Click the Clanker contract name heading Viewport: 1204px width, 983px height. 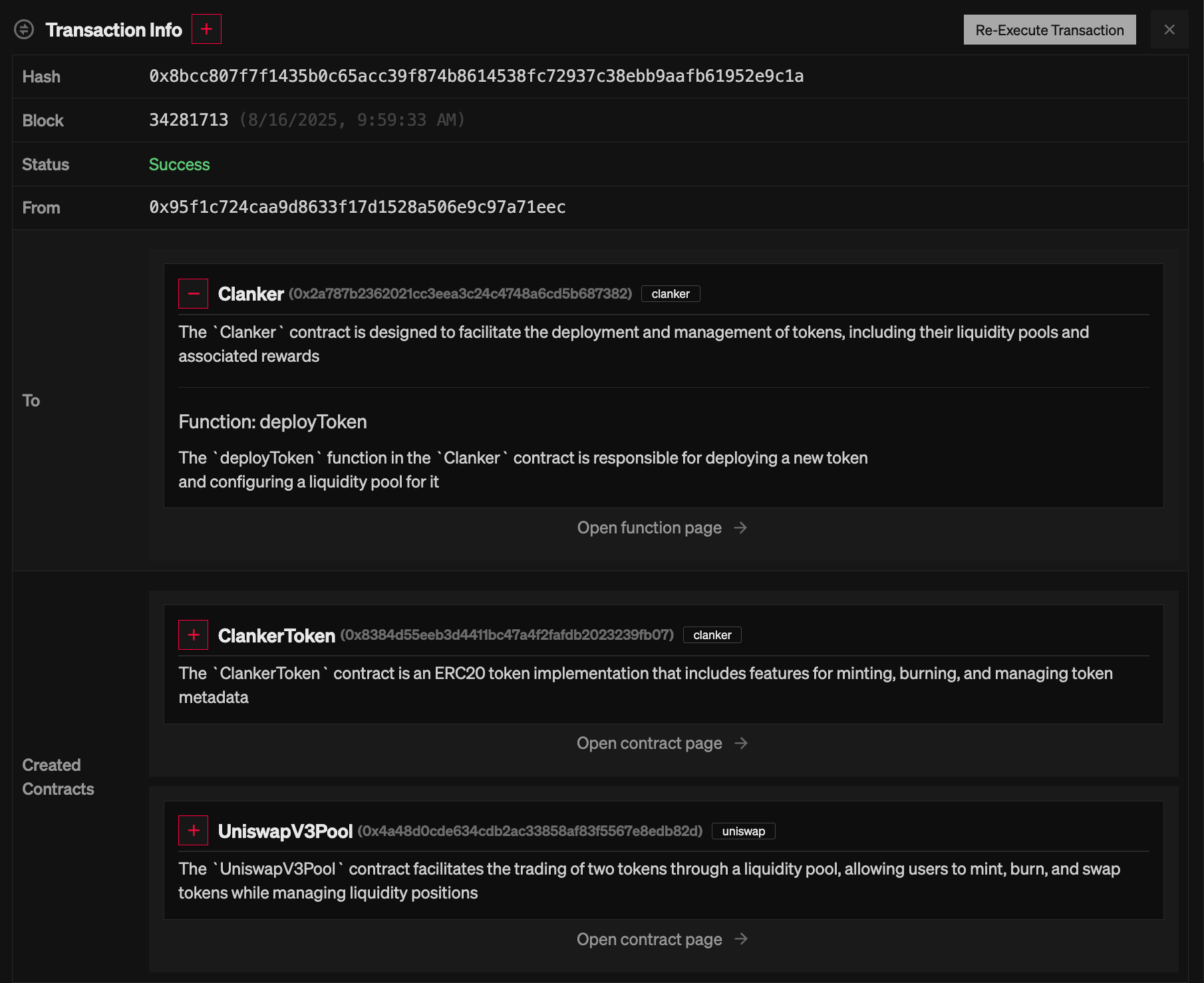click(x=251, y=294)
